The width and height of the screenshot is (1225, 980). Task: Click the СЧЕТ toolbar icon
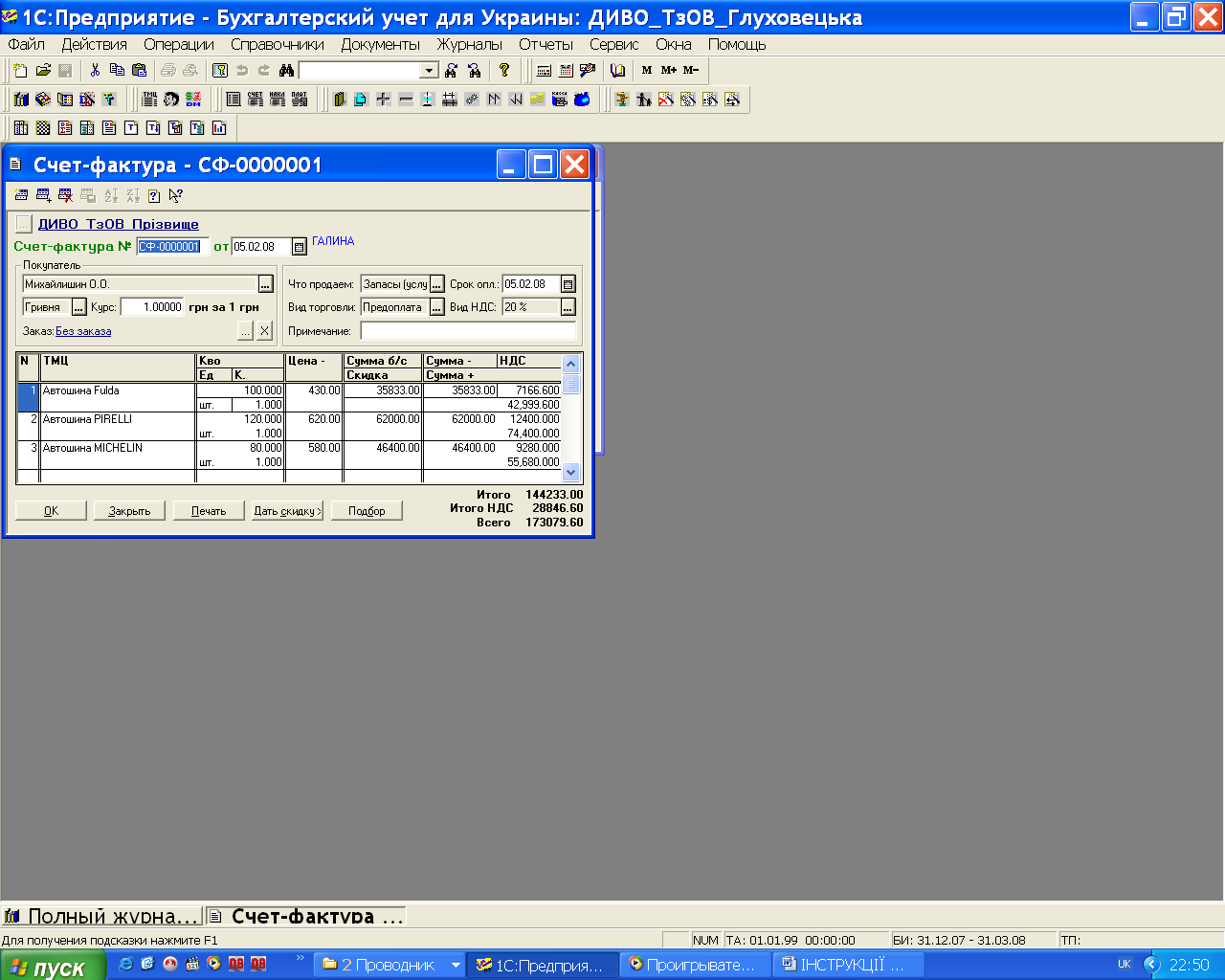pos(255,99)
